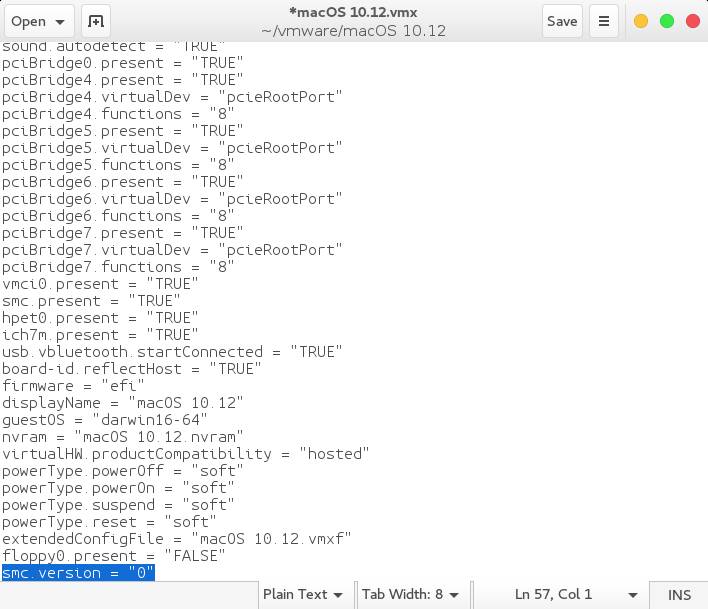The height and width of the screenshot is (609, 708).
Task: Click the displayName = "macOS 10.12" line
Action: coord(122,403)
